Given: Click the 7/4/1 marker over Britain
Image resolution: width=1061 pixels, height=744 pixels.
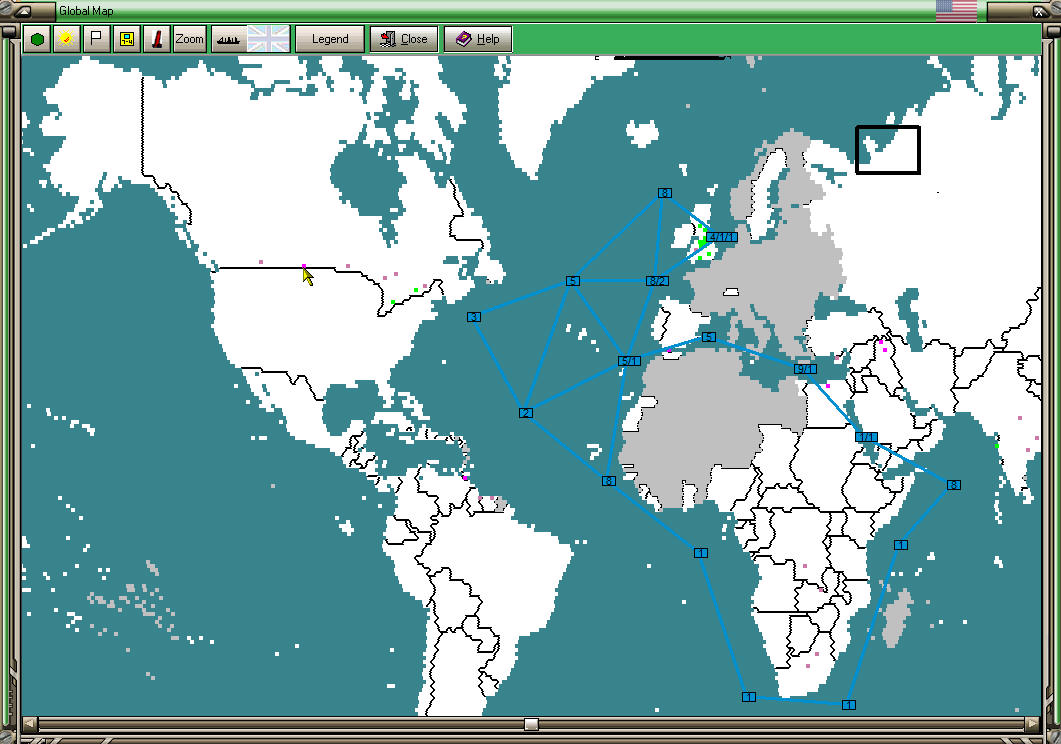Looking at the screenshot, I should (723, 237).
